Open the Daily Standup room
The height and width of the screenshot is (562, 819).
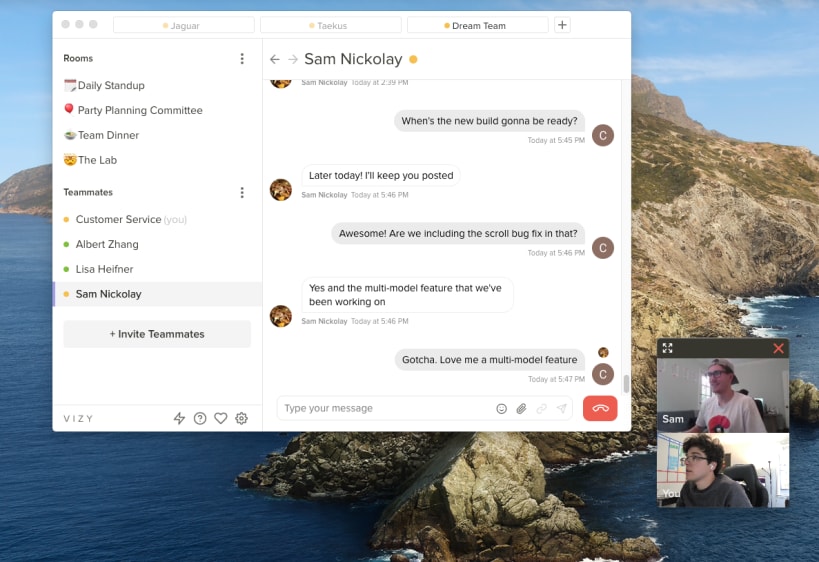157,85
